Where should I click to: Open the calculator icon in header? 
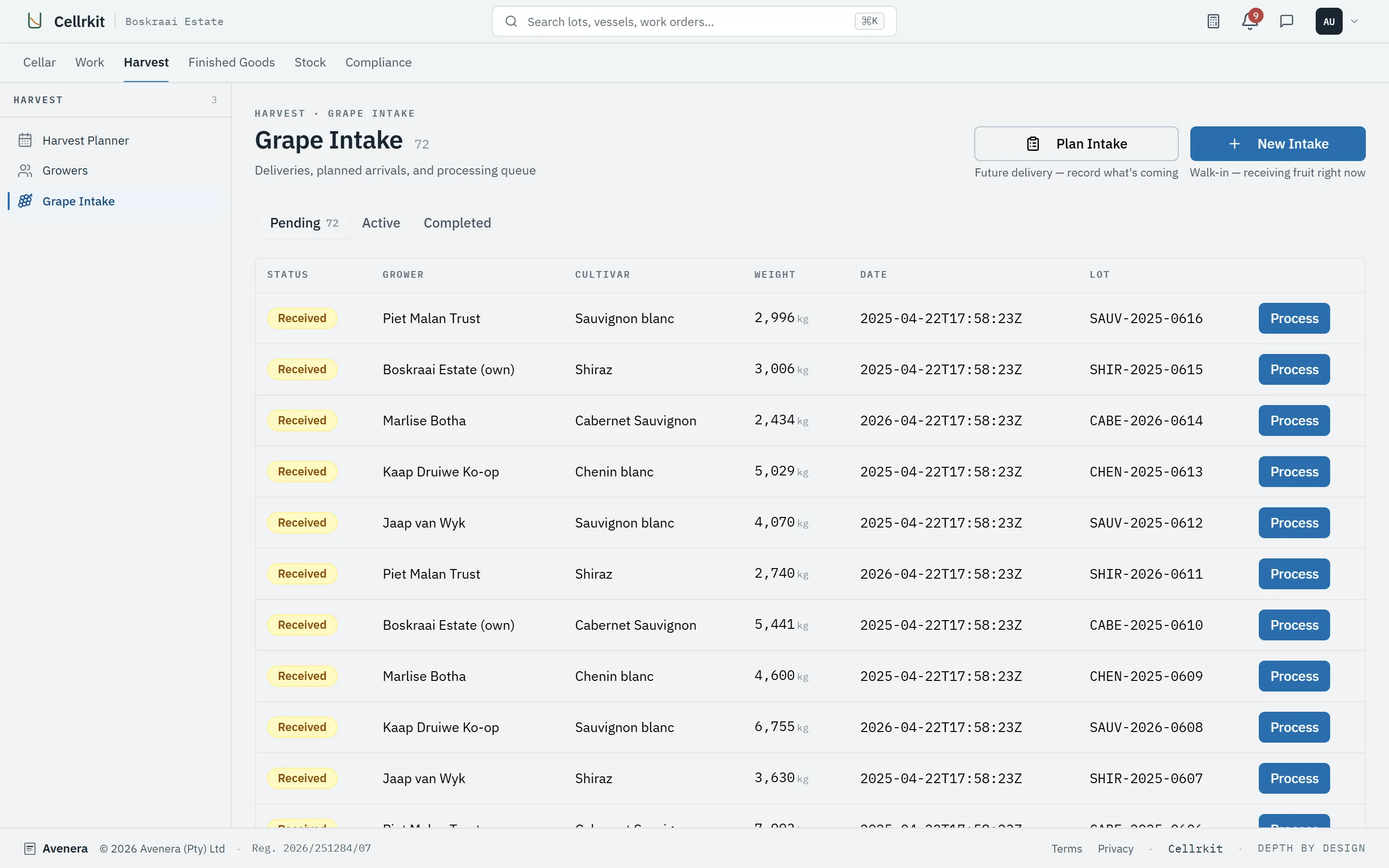[x=1213, y=21]
